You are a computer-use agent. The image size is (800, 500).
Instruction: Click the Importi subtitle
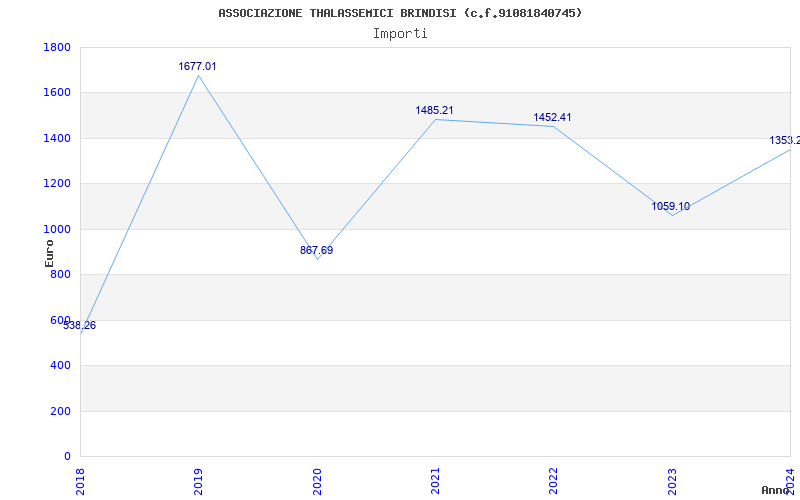(400, 34)
